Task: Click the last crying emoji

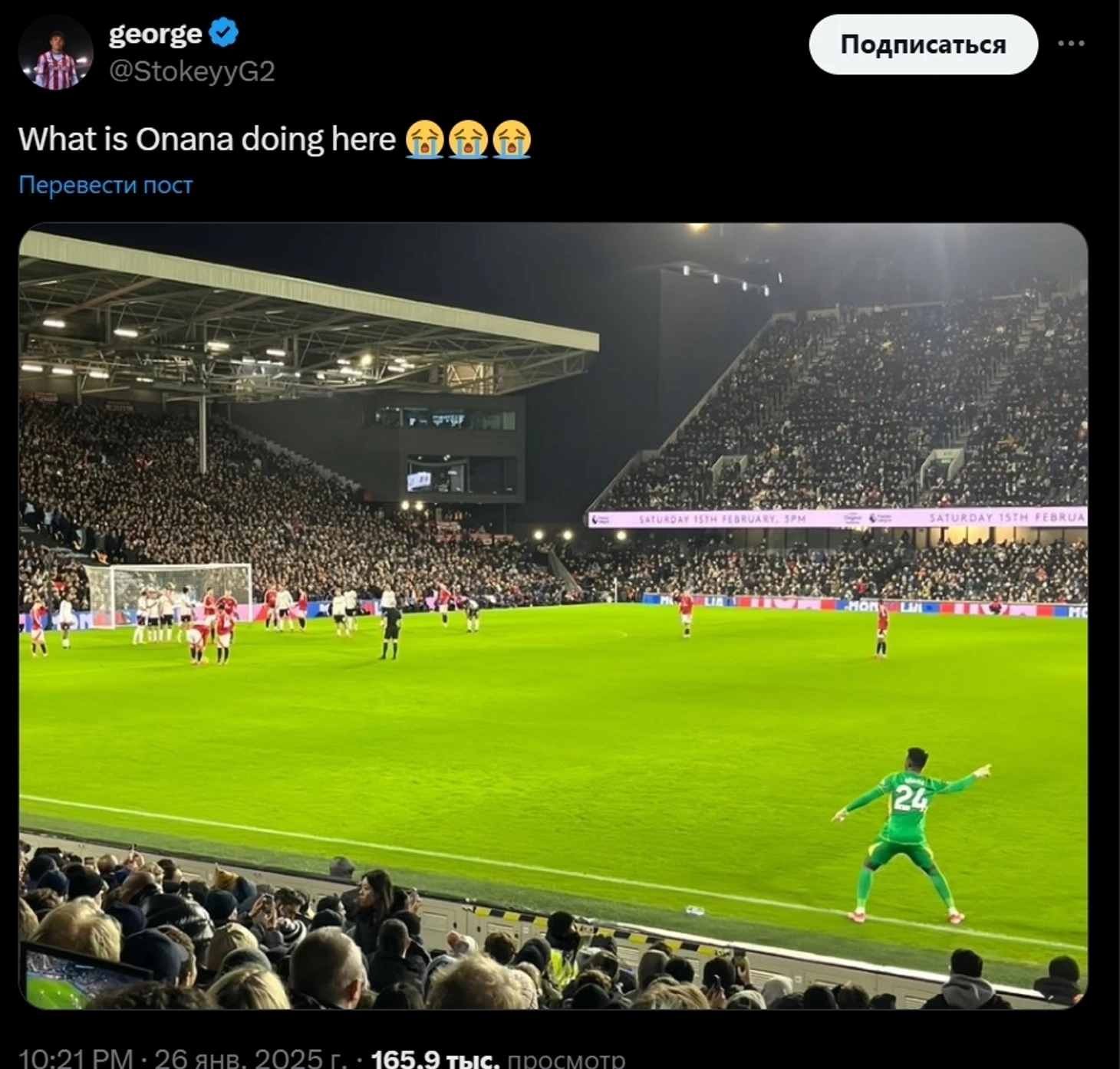Action: [512, 140]
